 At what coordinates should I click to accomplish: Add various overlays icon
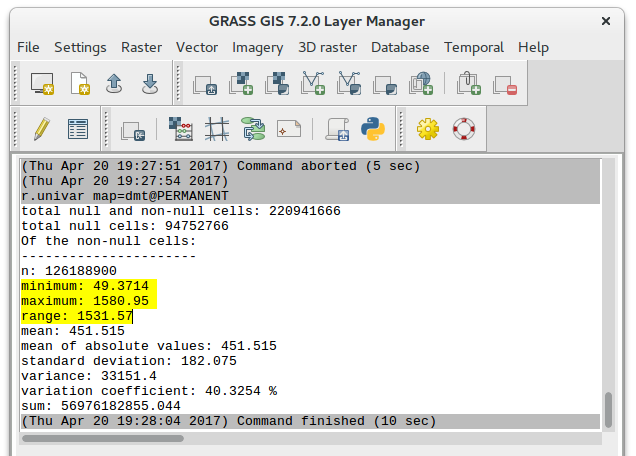(385, 84)
